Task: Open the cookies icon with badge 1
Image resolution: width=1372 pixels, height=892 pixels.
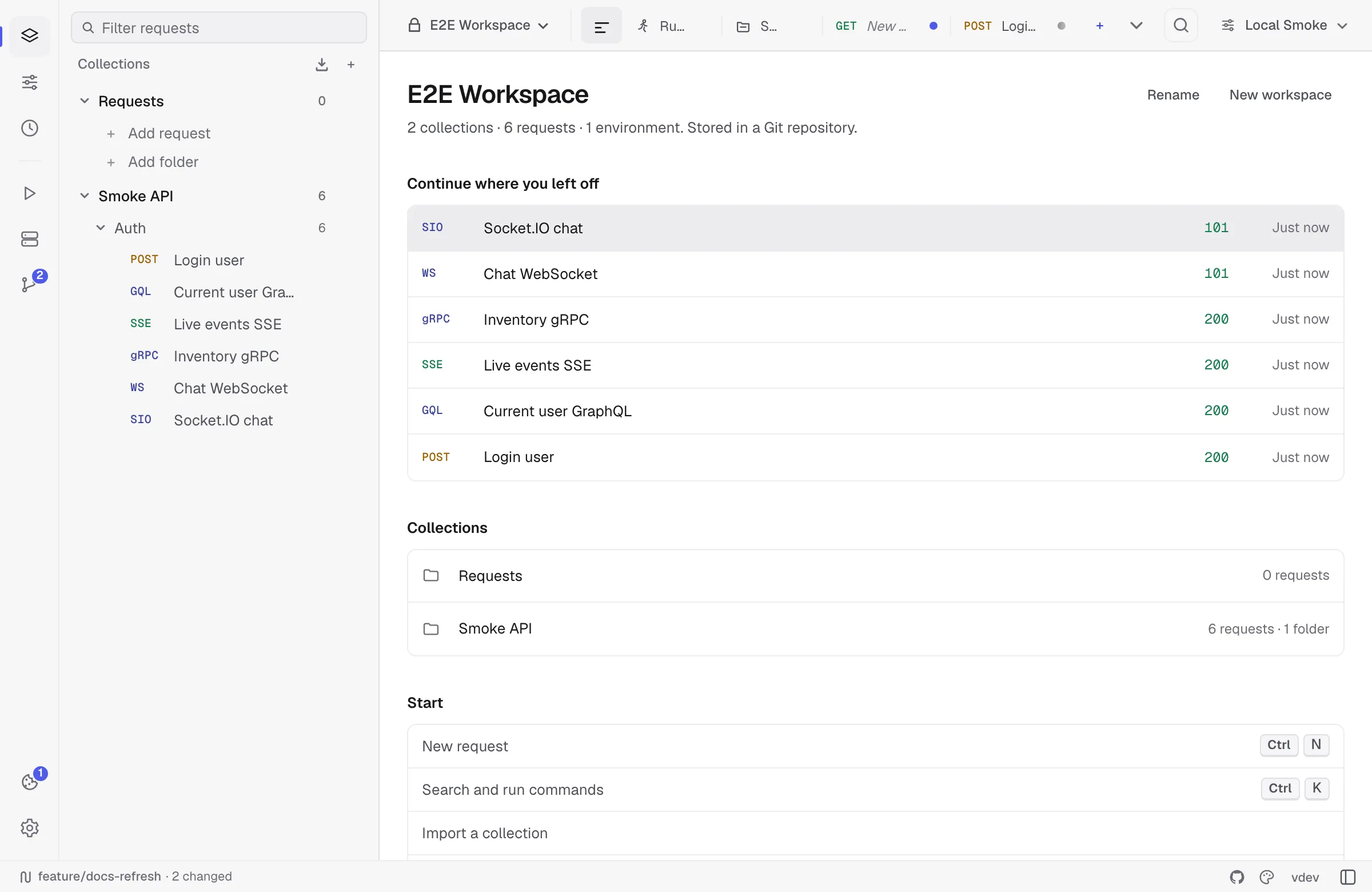Action: (29, 781)
